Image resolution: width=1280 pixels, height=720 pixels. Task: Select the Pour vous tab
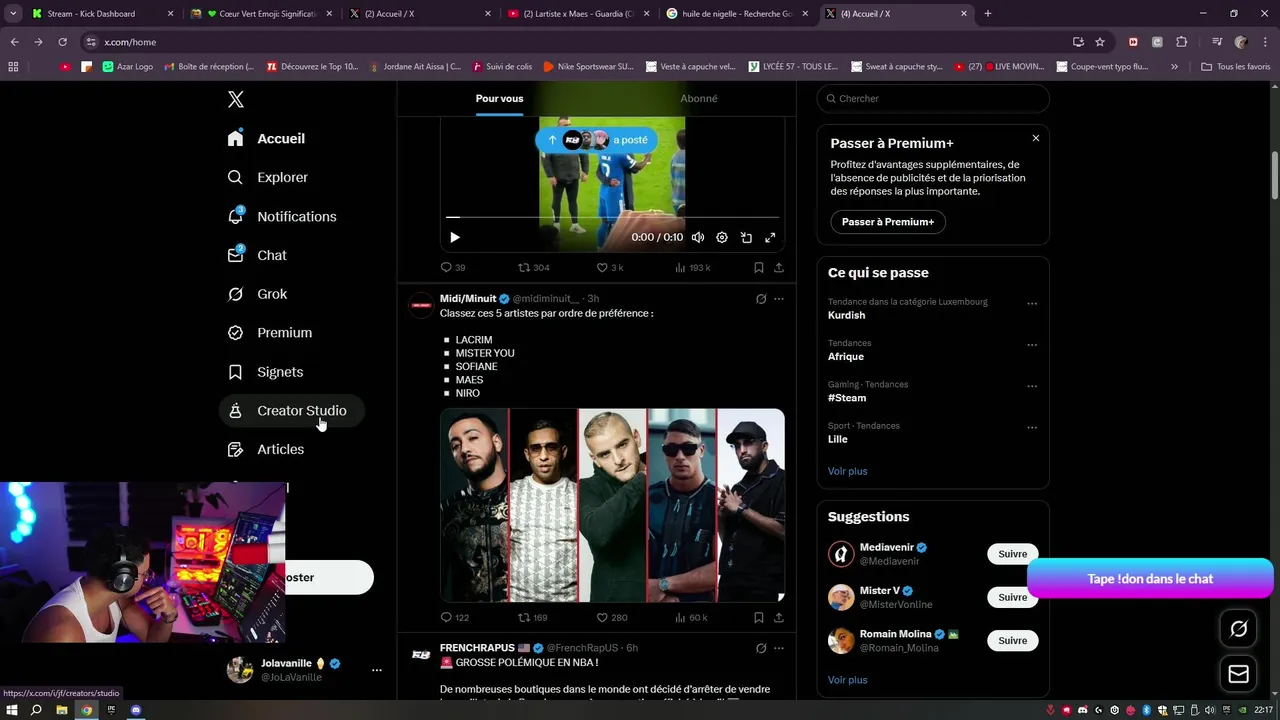click(x=499, y=98)
